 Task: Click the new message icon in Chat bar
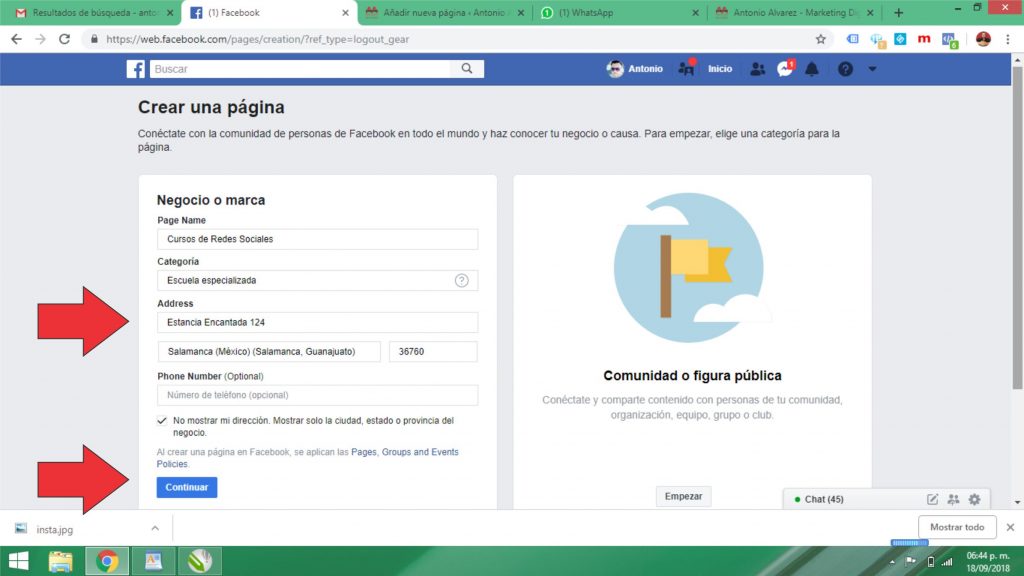tap(933, 499)
